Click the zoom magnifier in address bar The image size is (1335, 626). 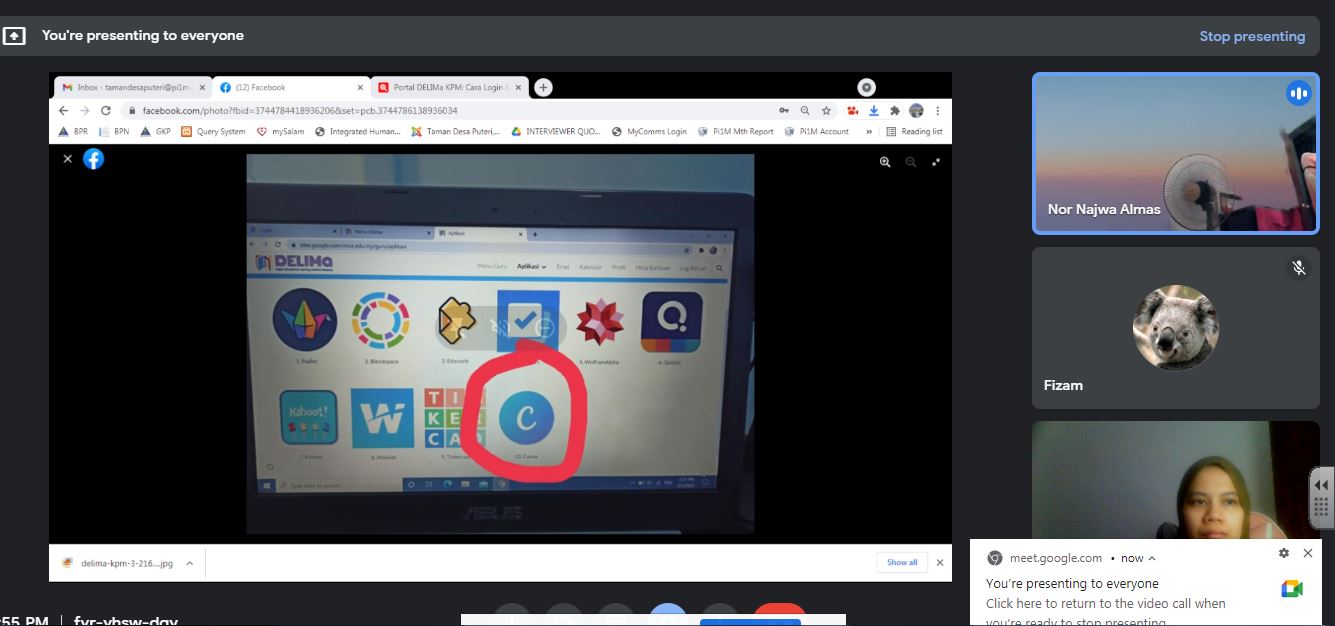coord(805,111)
